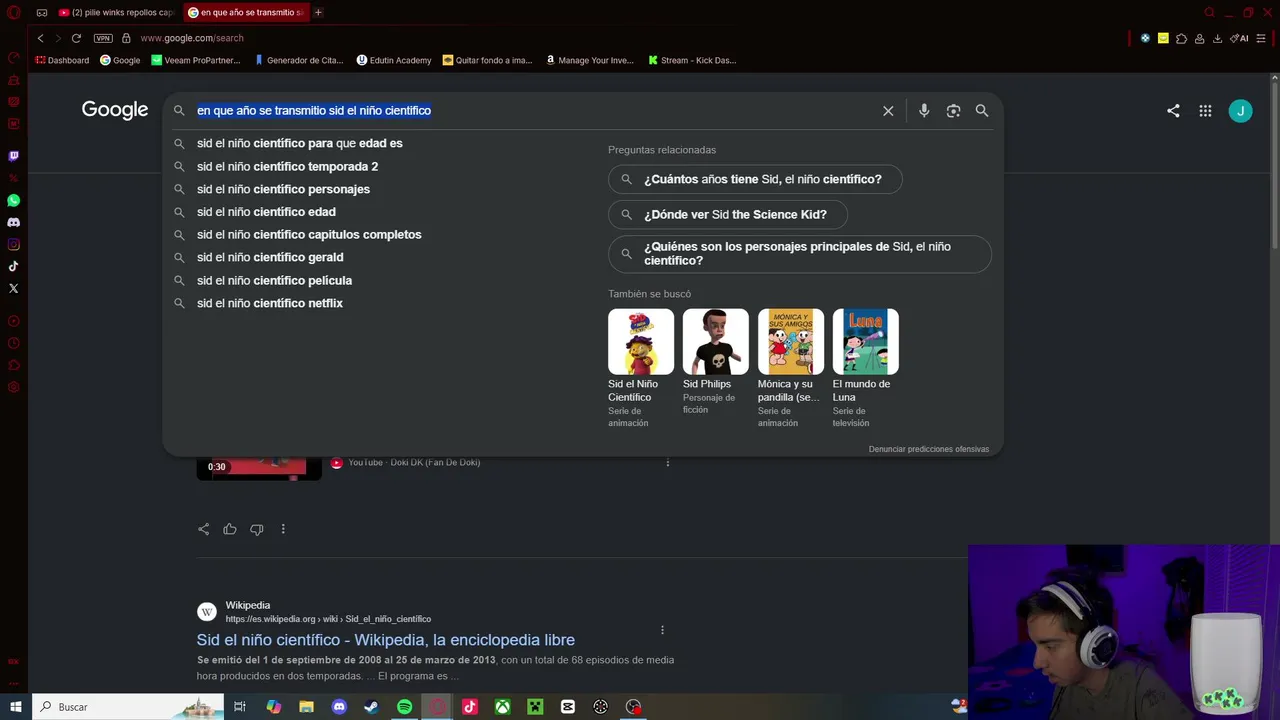Switch to the YouTube pilie winks tab
1280x720 pixels.
115,12
